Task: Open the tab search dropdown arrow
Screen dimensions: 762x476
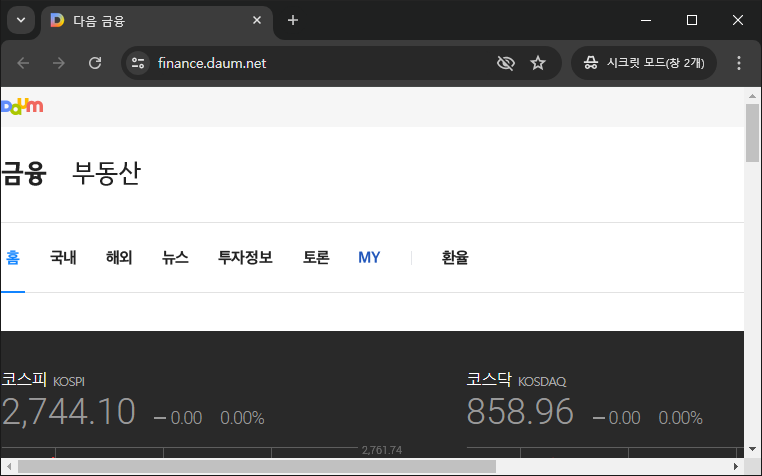Action: [21, 20]
